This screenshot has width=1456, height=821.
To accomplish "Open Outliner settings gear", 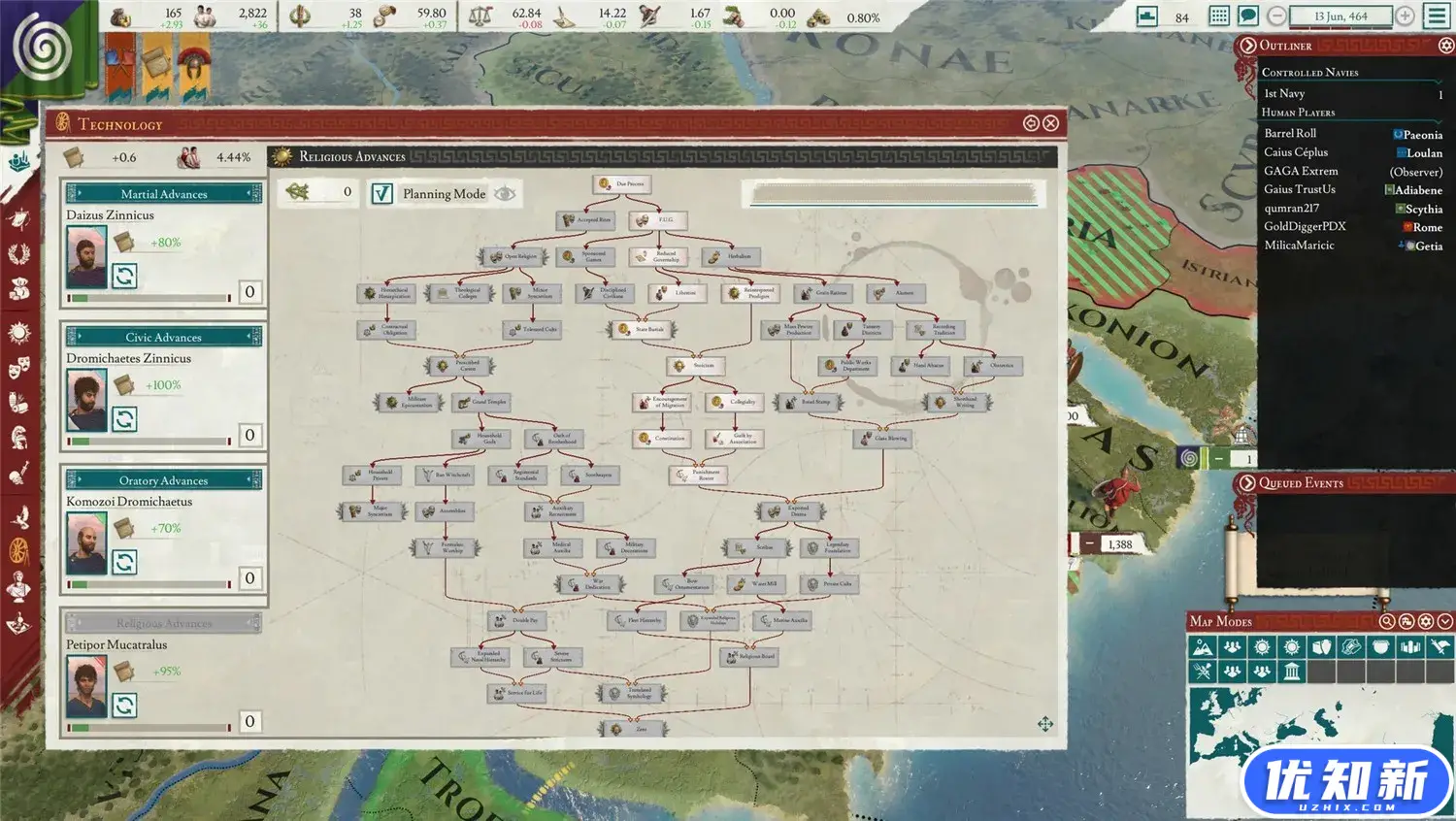I will [1445, 46].
